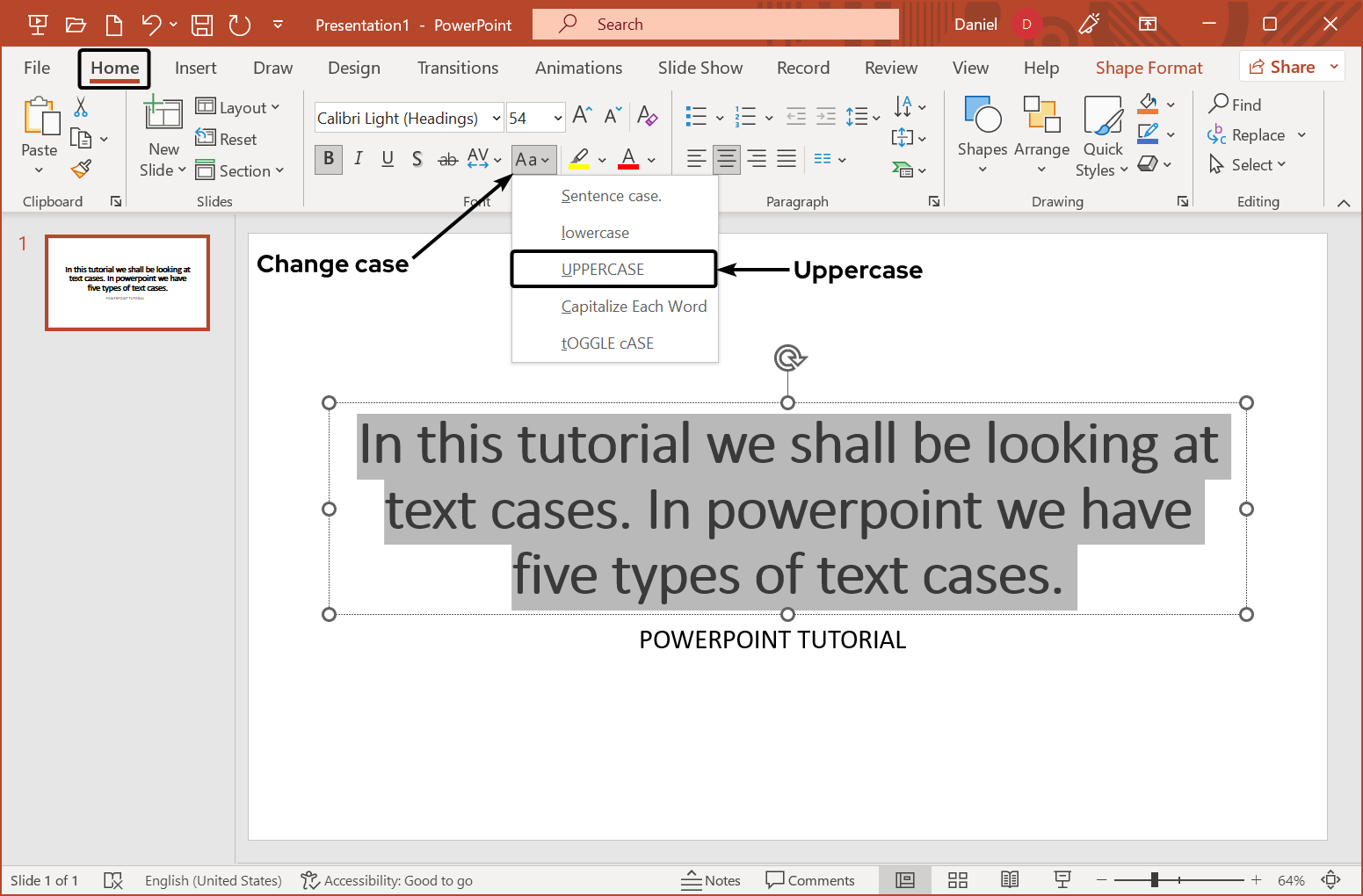This screenshot has width=1363, height=896.
Task: Expand the font size dropdown
Action: point(558,118)
